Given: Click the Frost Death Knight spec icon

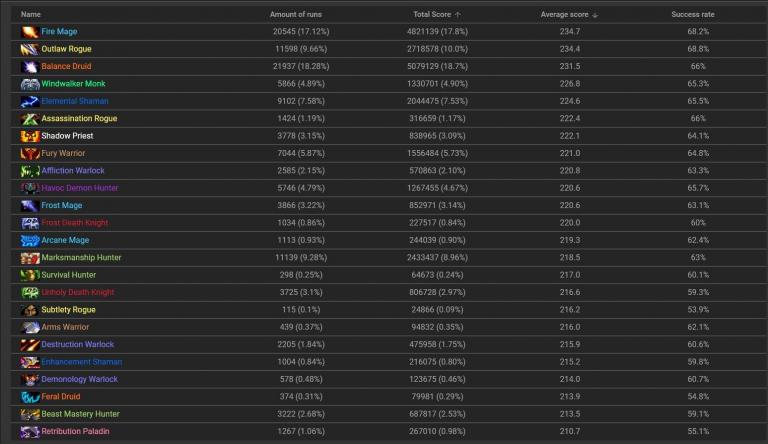Looking at the screenshot, I should pyautogui.click(x=29, y=223).
